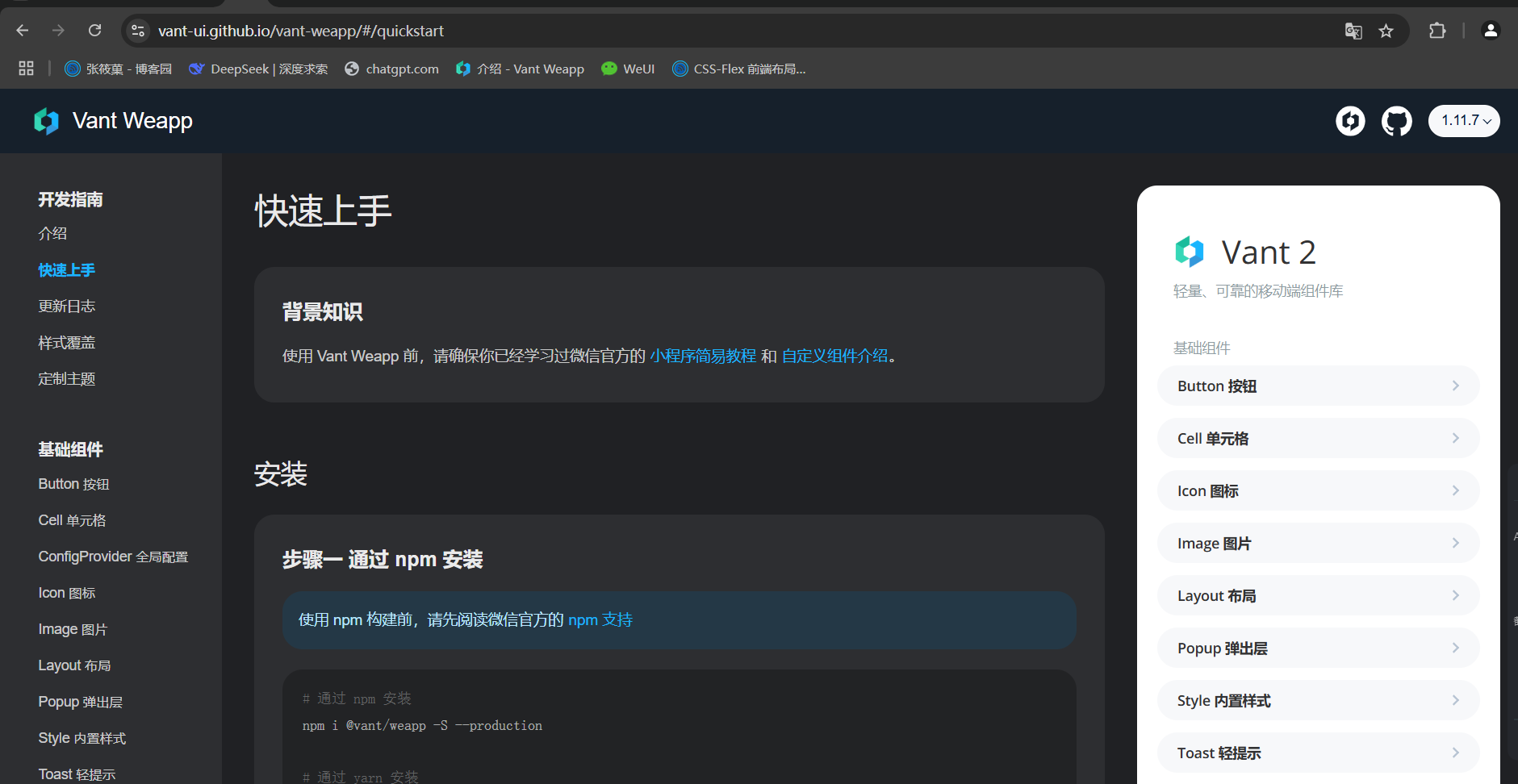Open 介绍 in the sidebar
Image resolution: width=1518 pixels, height=784 pixels.
(x=52, y=234)
